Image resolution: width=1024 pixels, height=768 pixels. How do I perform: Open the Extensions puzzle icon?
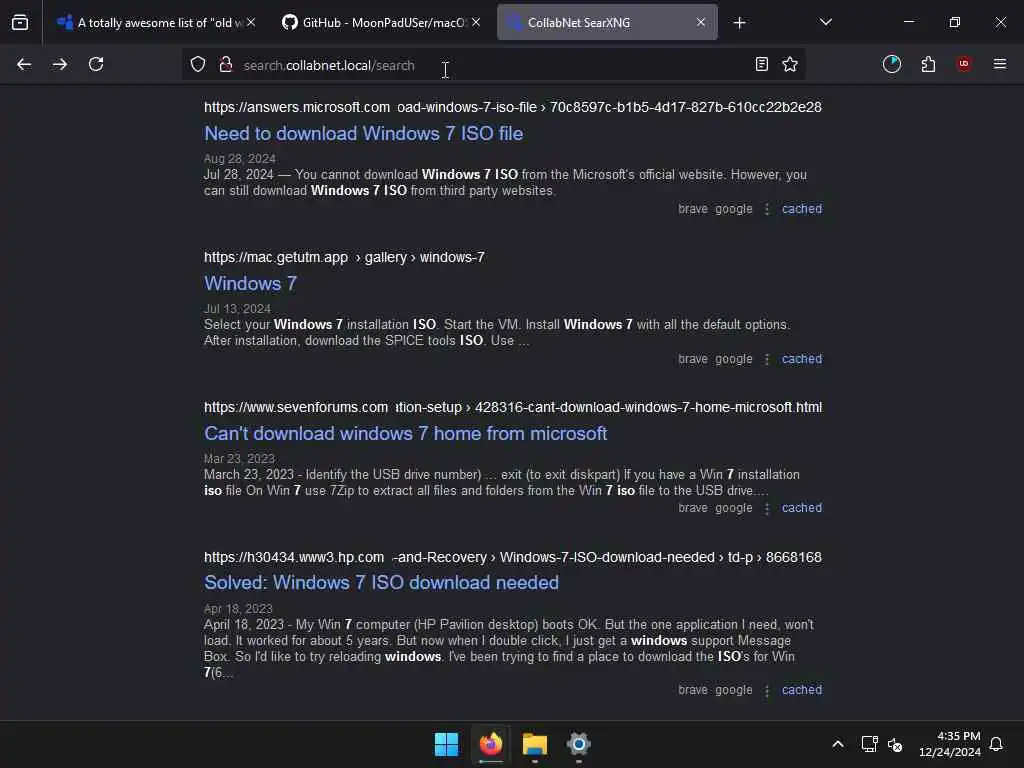coord(928,64)
